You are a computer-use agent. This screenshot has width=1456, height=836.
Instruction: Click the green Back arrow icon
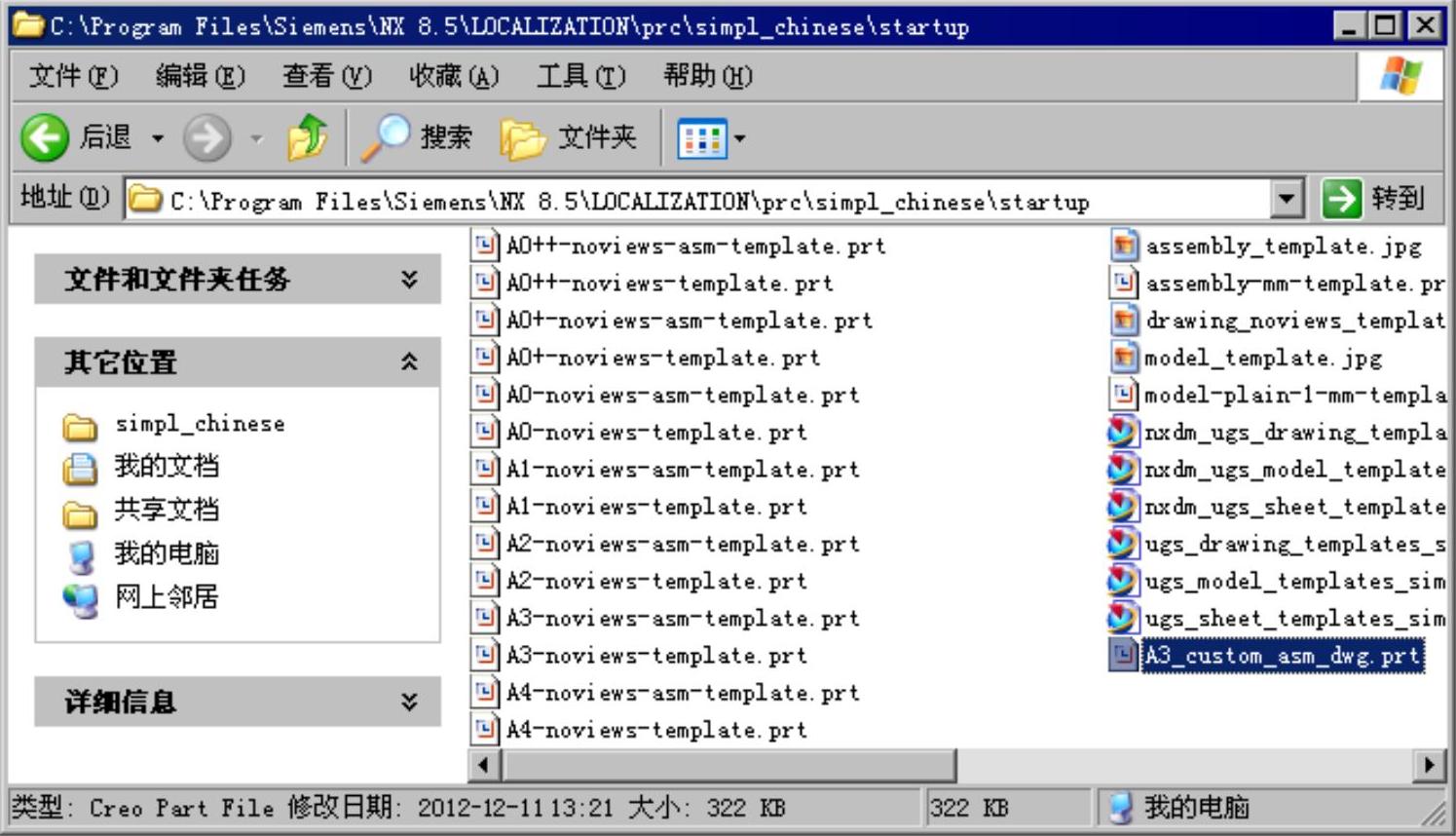click(x=45, y=138)
